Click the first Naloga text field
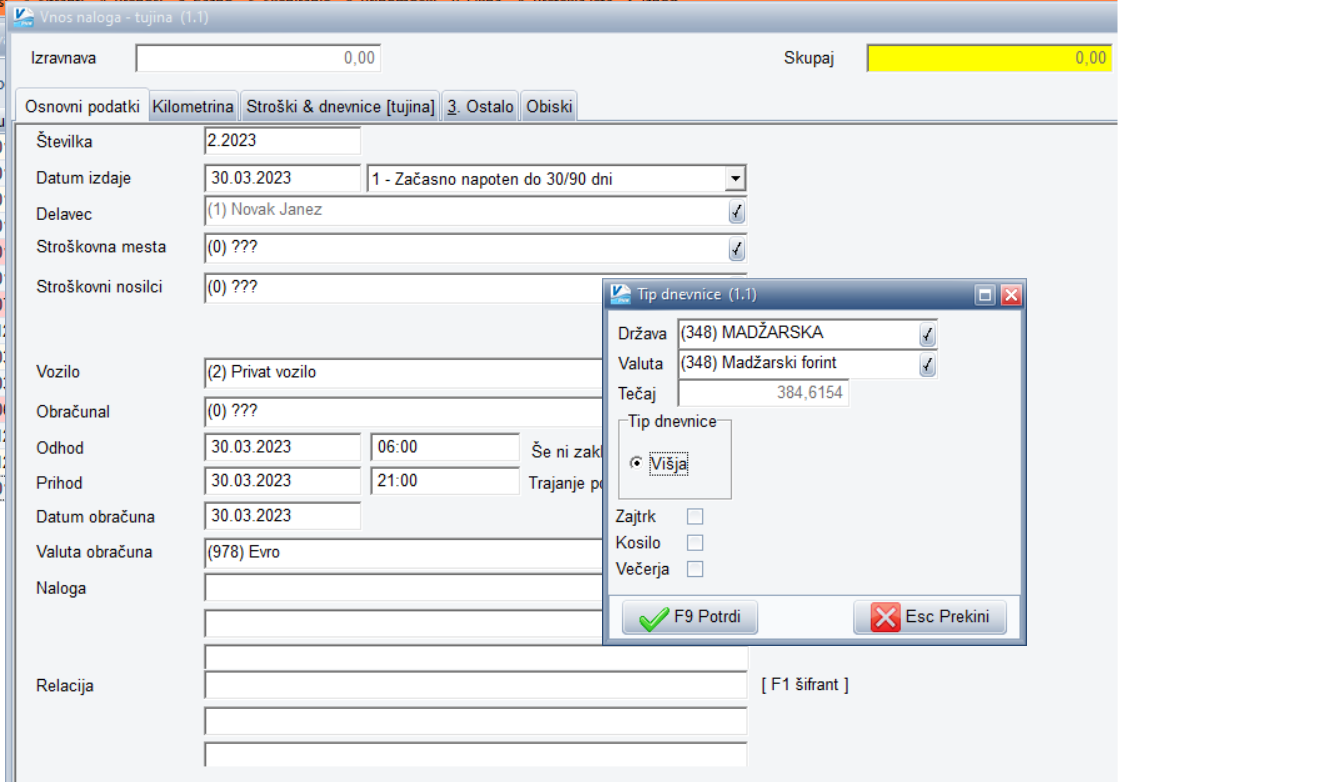This screenshot has width=1326, height=782. click(x=403, y=587)
